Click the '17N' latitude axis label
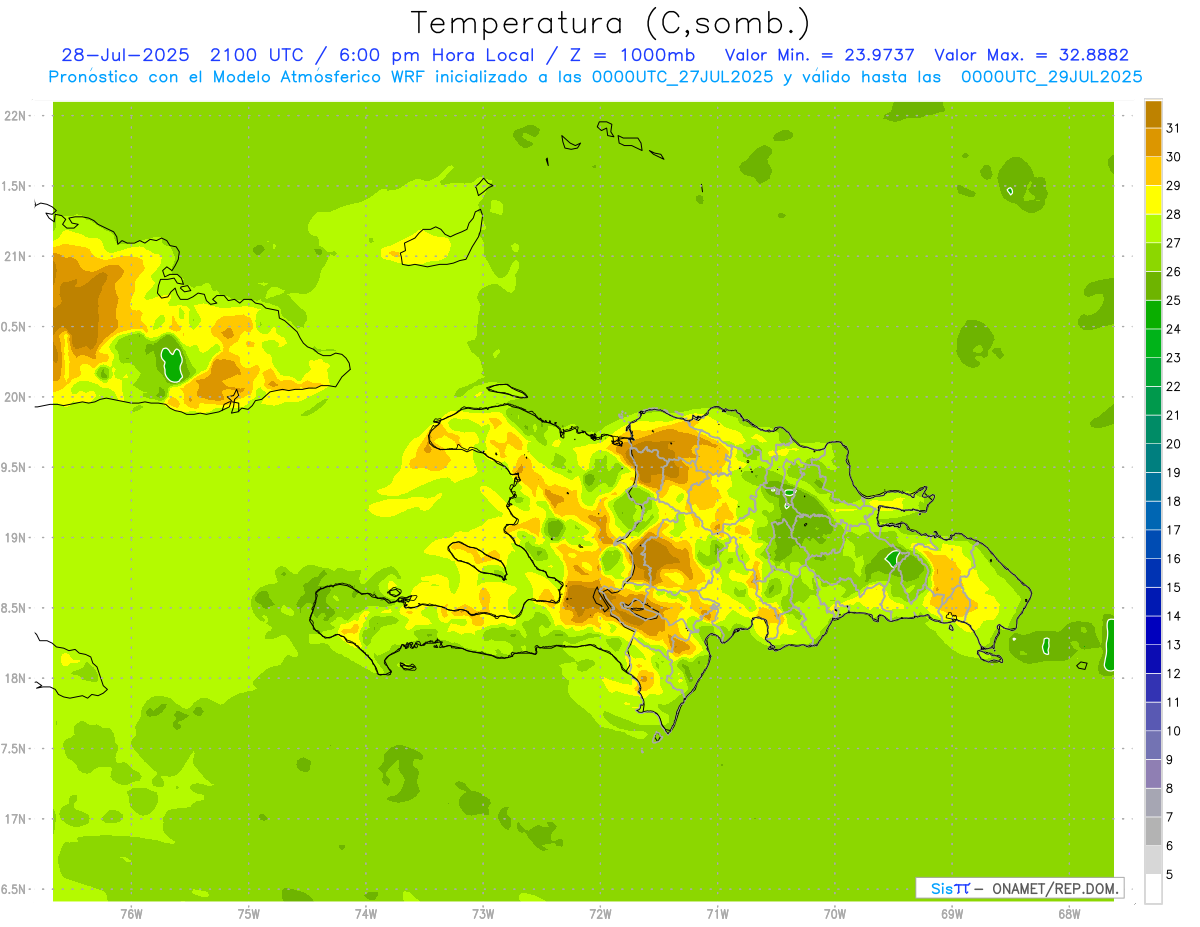This screenshot has width=1200, height=927. click(x=14, y=819)
